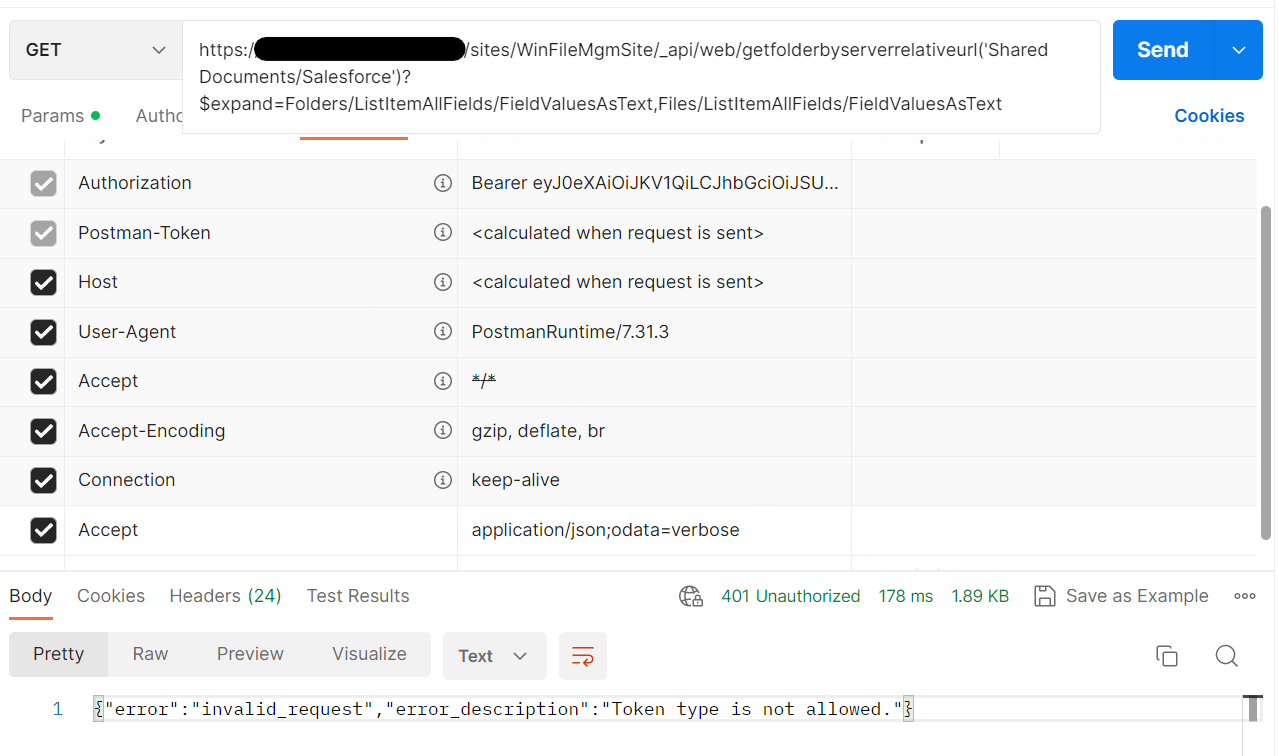This screenshot has height=756, width=1279.
Task: Select the Pretty view tab
Action: [59, 654]
